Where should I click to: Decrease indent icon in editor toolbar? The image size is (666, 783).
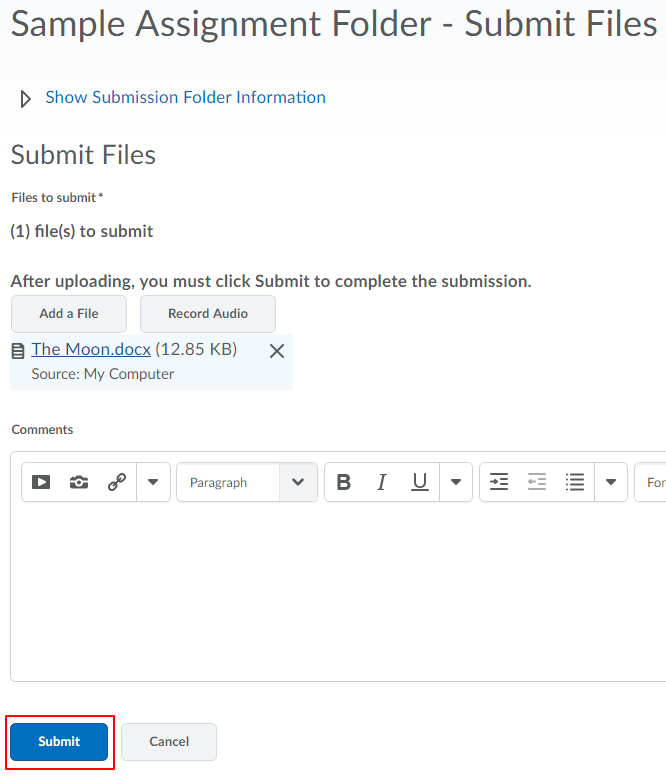(537, 482)
